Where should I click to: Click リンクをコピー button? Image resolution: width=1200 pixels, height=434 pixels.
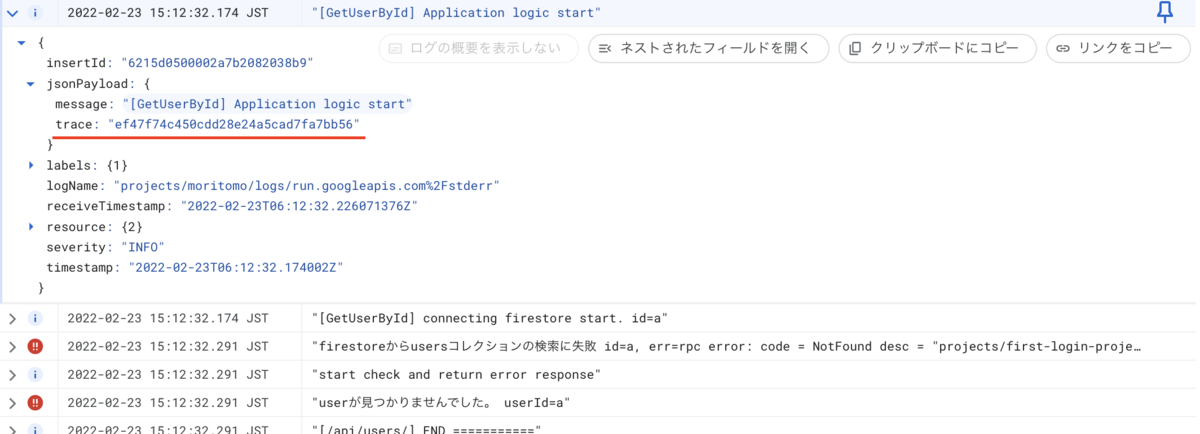[x=1117, y=48]
